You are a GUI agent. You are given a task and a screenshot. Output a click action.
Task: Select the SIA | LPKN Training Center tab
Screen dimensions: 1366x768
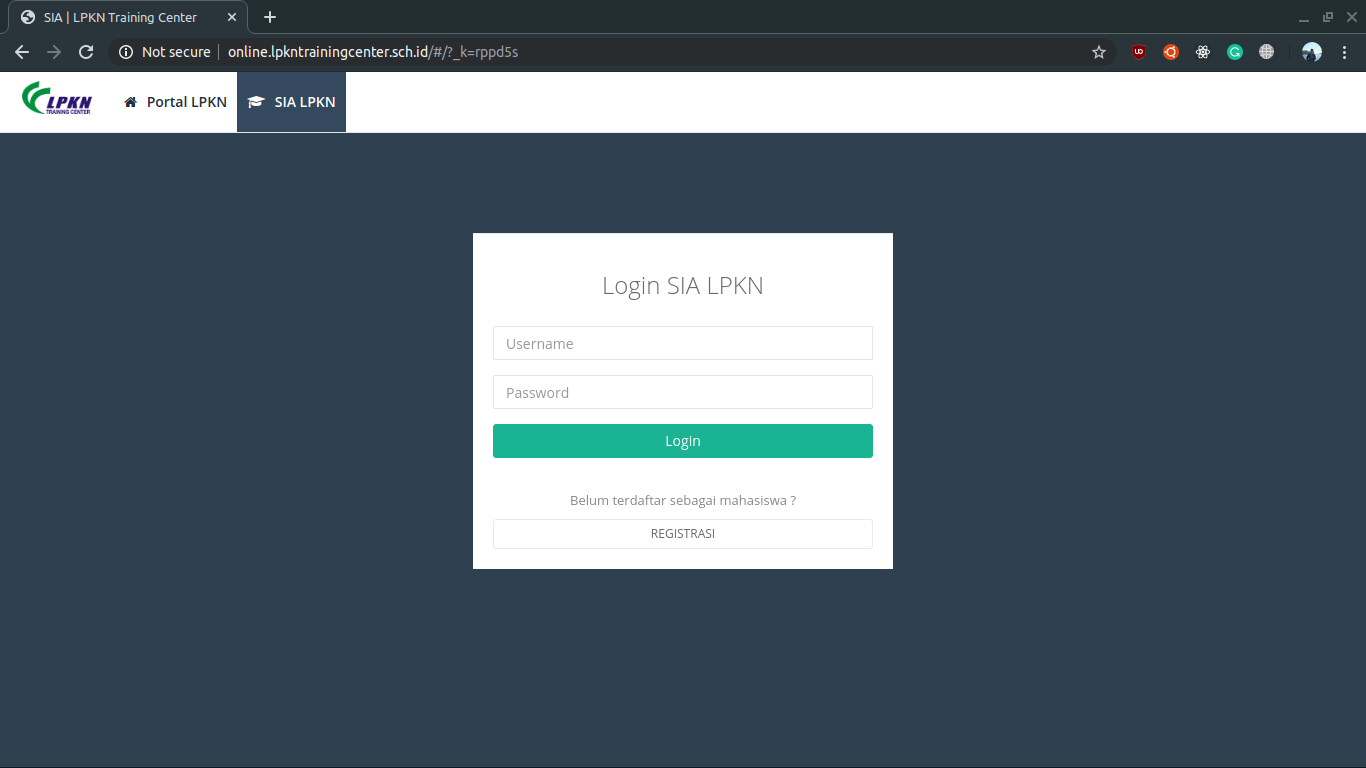point(128,18)
